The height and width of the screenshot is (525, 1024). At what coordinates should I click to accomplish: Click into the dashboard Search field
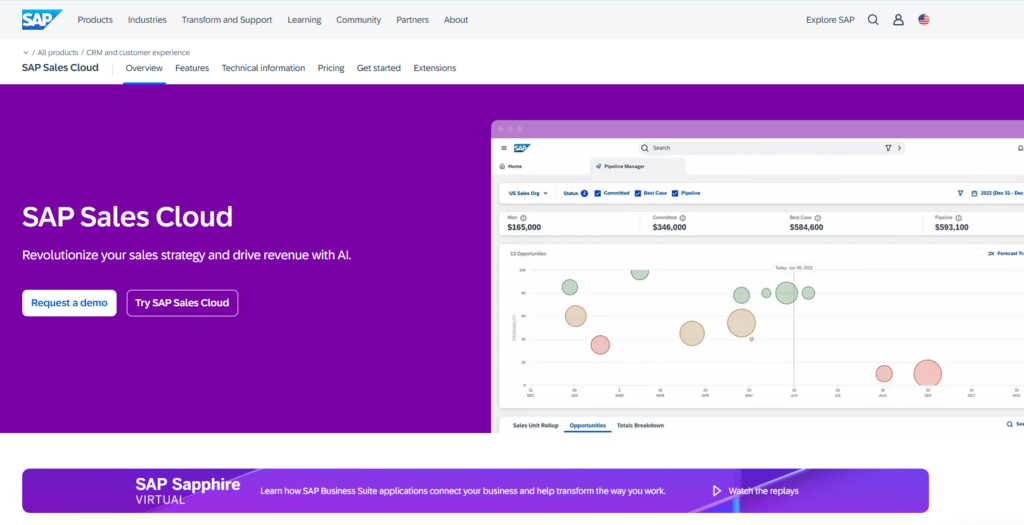click(772, 148)
